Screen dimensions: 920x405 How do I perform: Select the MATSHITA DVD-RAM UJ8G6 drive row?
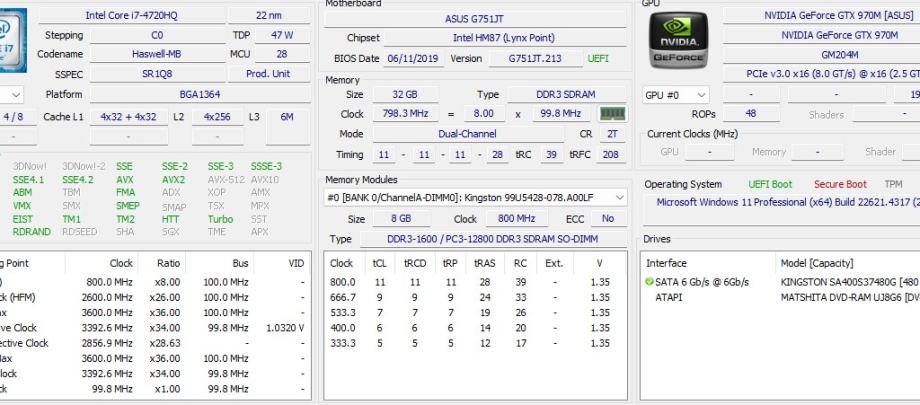click(x=781, y=297)
